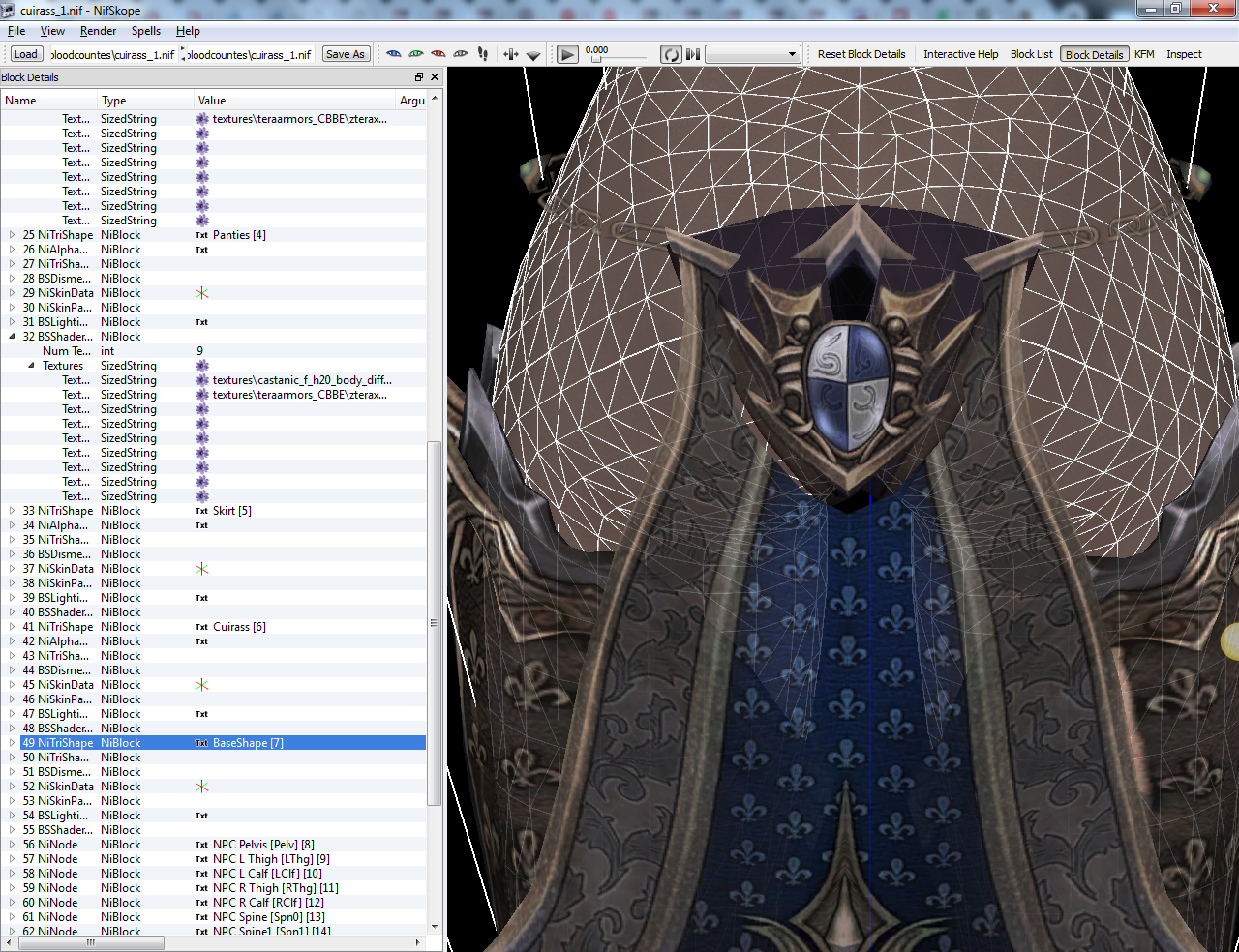Click the NifSkope title bar app icon
The height and width of the screenshot is (952, 1239).
pyautogui.click(x=10, y=10)
